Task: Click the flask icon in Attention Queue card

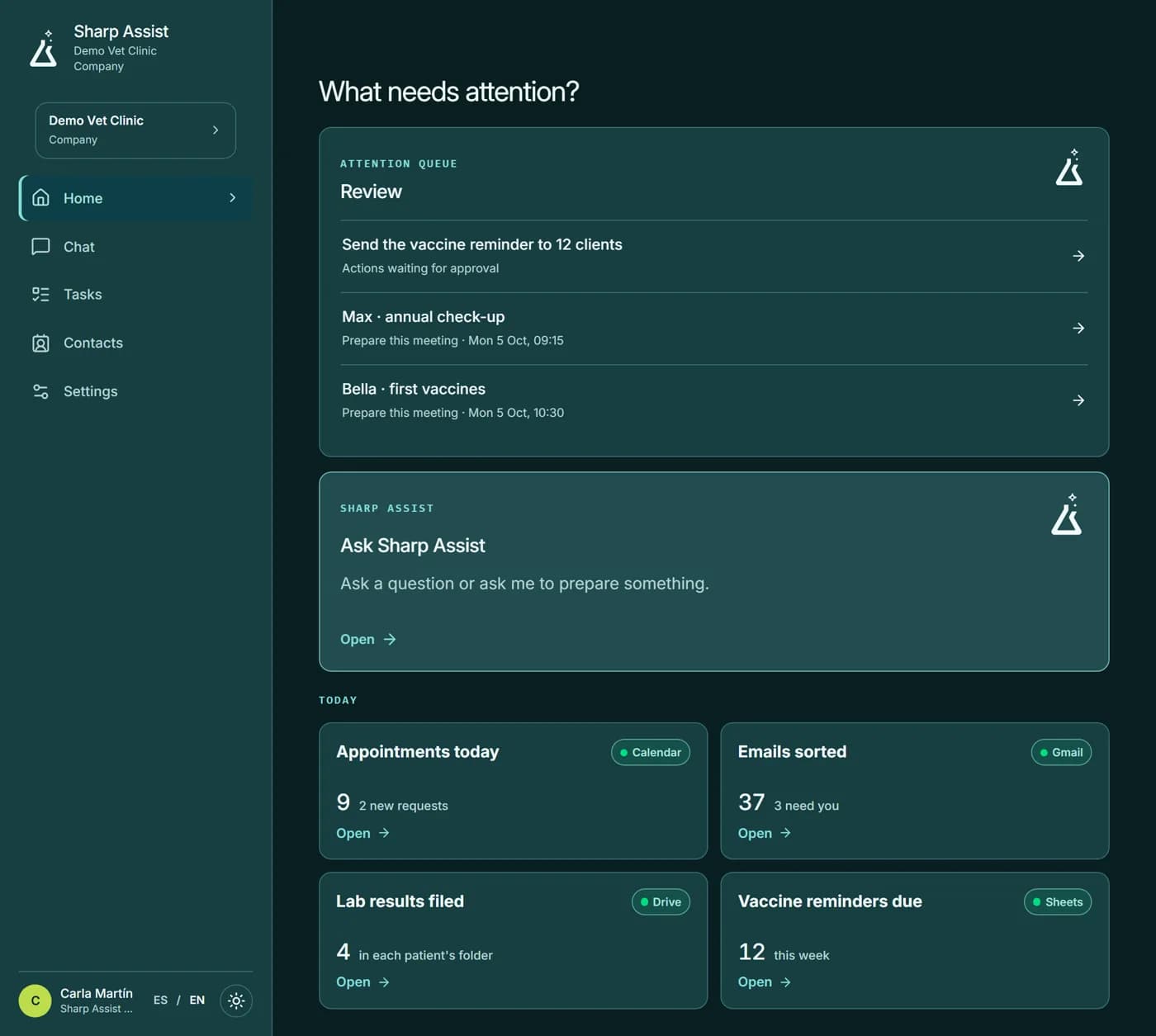Action: coord(1069,168)
